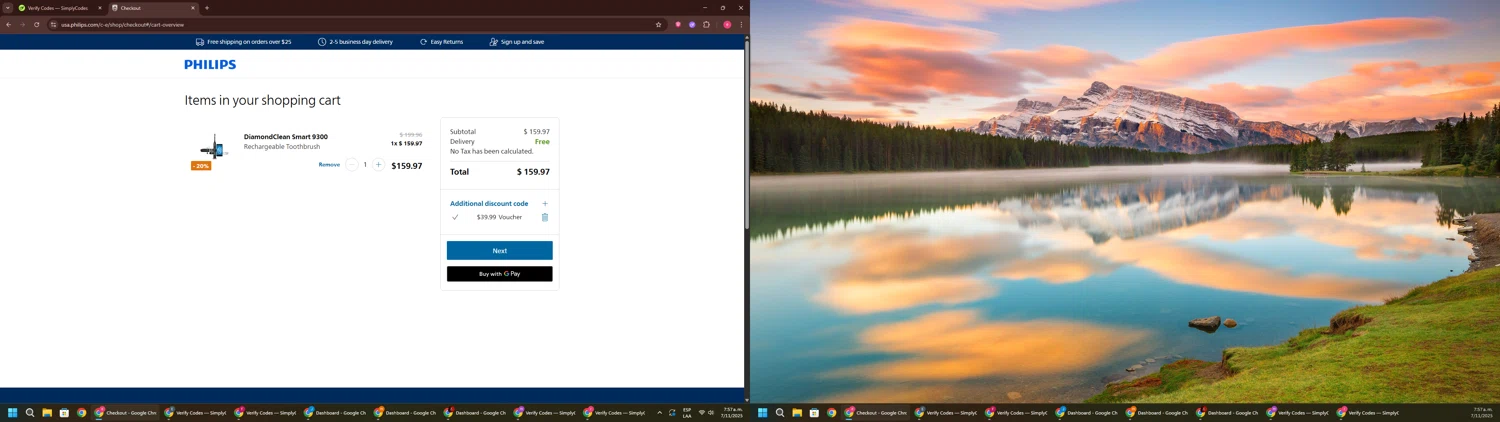1500x422 pixels.
Task: Go forward in browser history
Action: coord(22,24)
